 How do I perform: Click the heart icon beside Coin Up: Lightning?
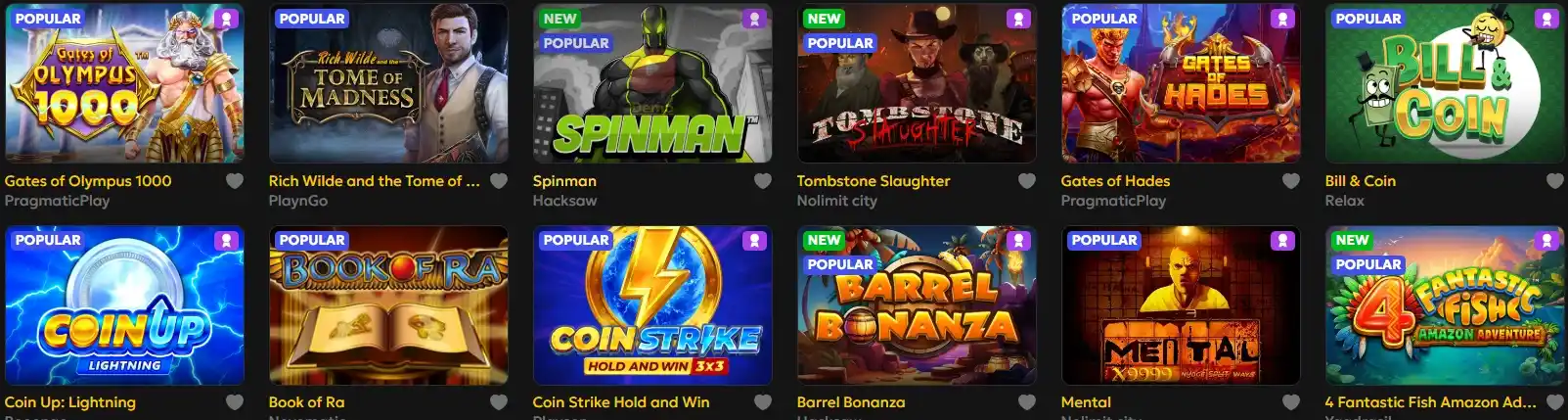coord(235,402)
